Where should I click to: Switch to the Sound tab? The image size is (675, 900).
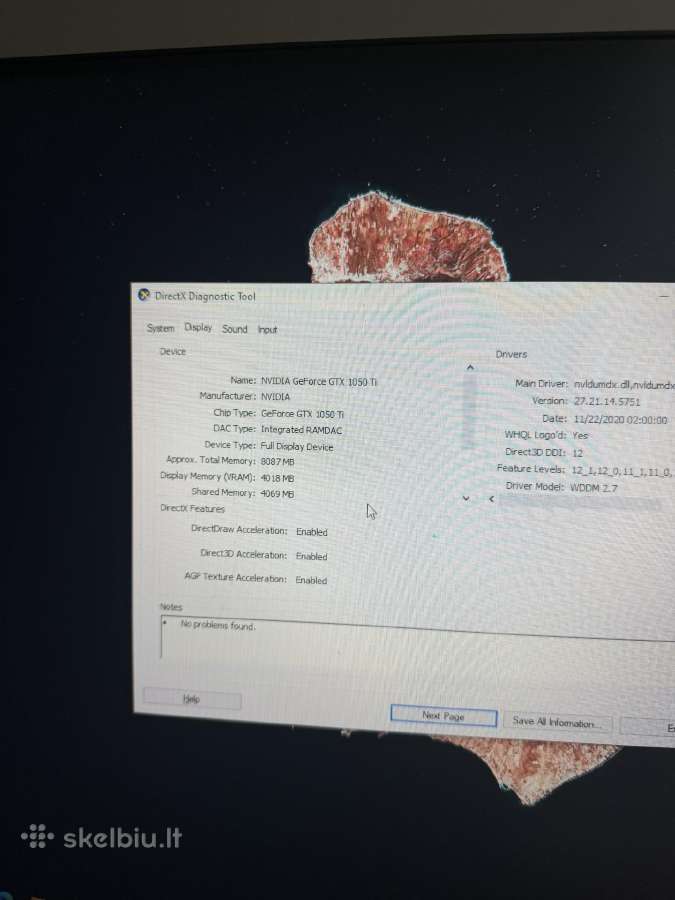tap(234, 329)
